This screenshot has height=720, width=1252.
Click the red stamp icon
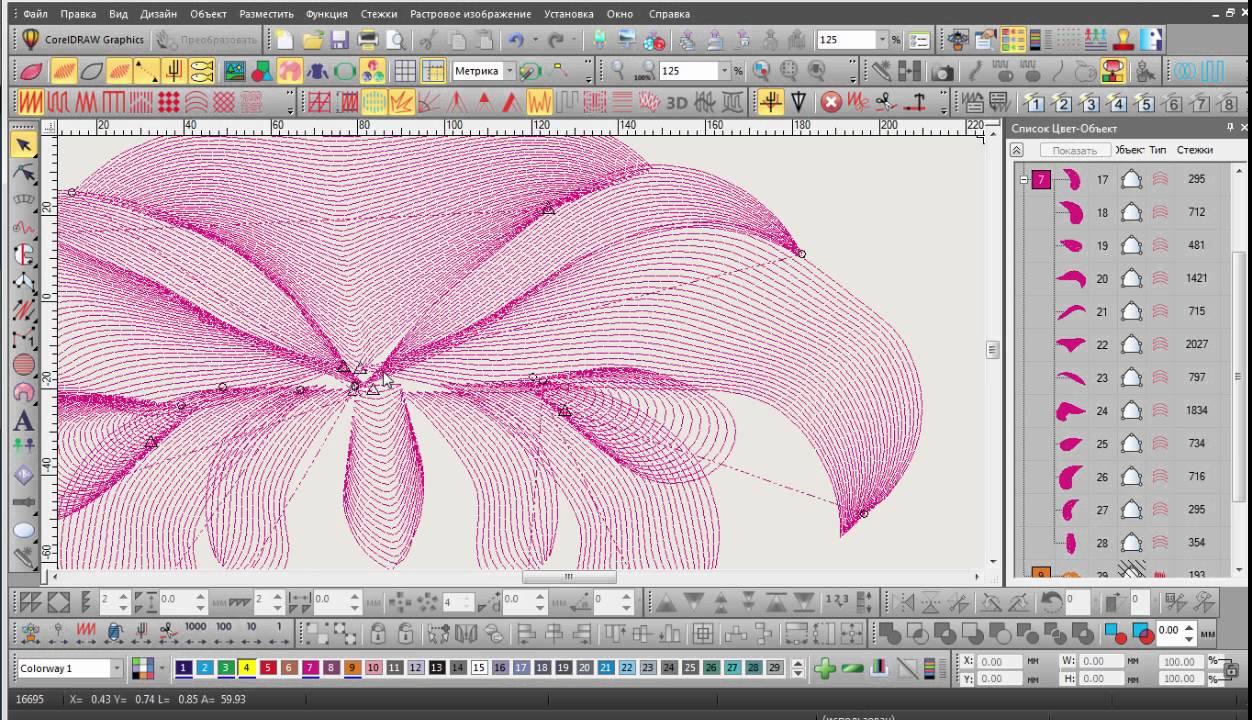1123,40
